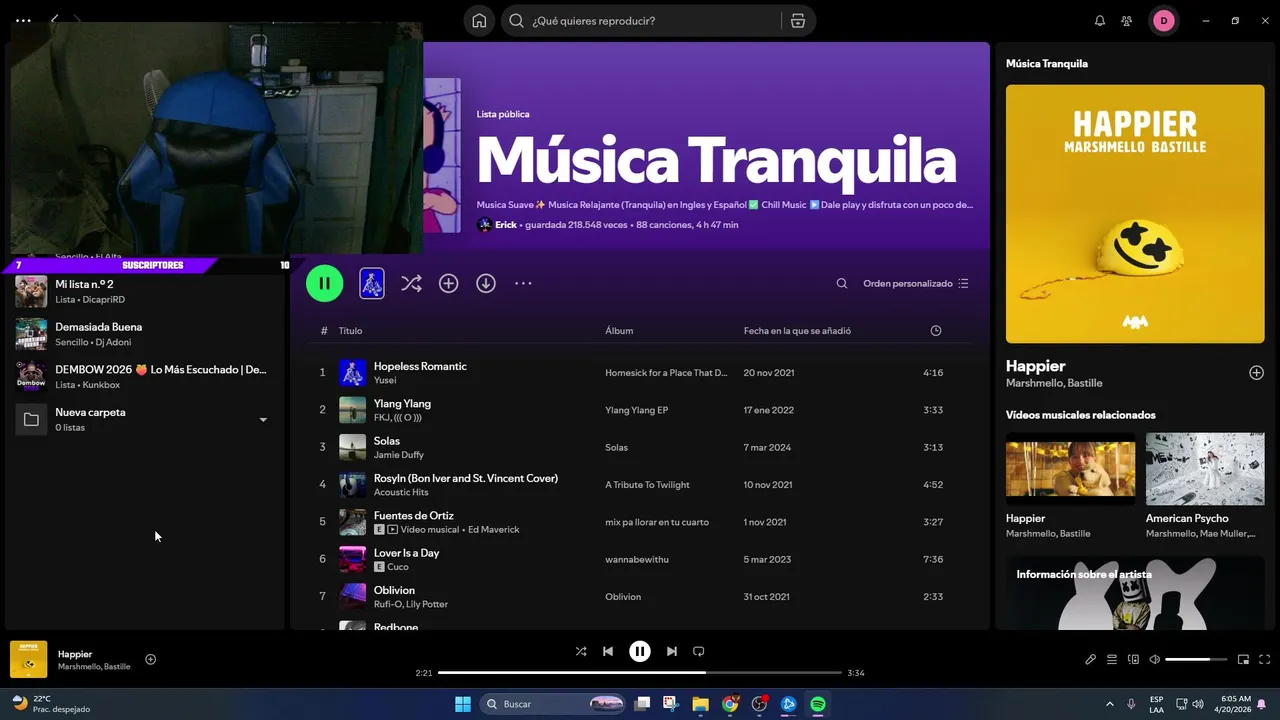Open the Happier related music video thumbnail
This screenshot has width=1280, height=720.
1070,469
